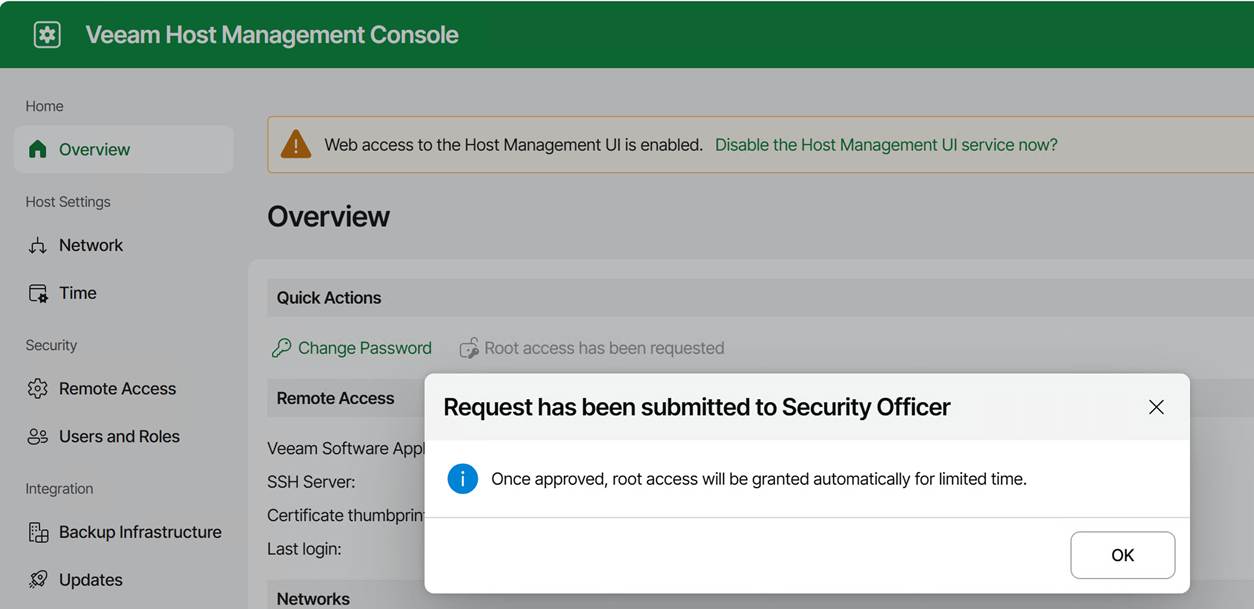The height and width of the screenshot is (609, 1254).
Task: Click the Network icon in sidebar
Action: coord(38,246)
